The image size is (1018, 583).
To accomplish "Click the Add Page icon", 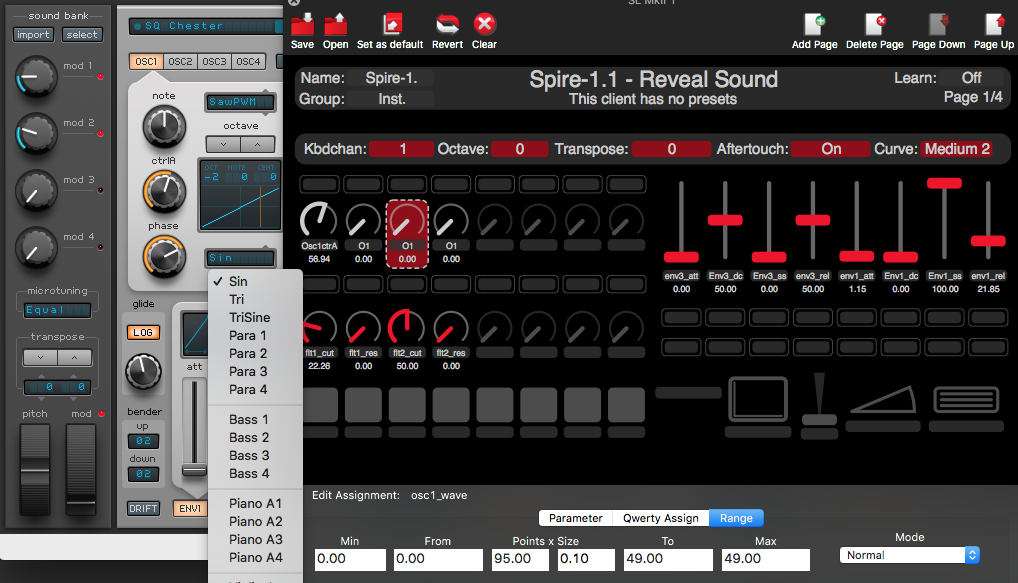I will point(814,24).
